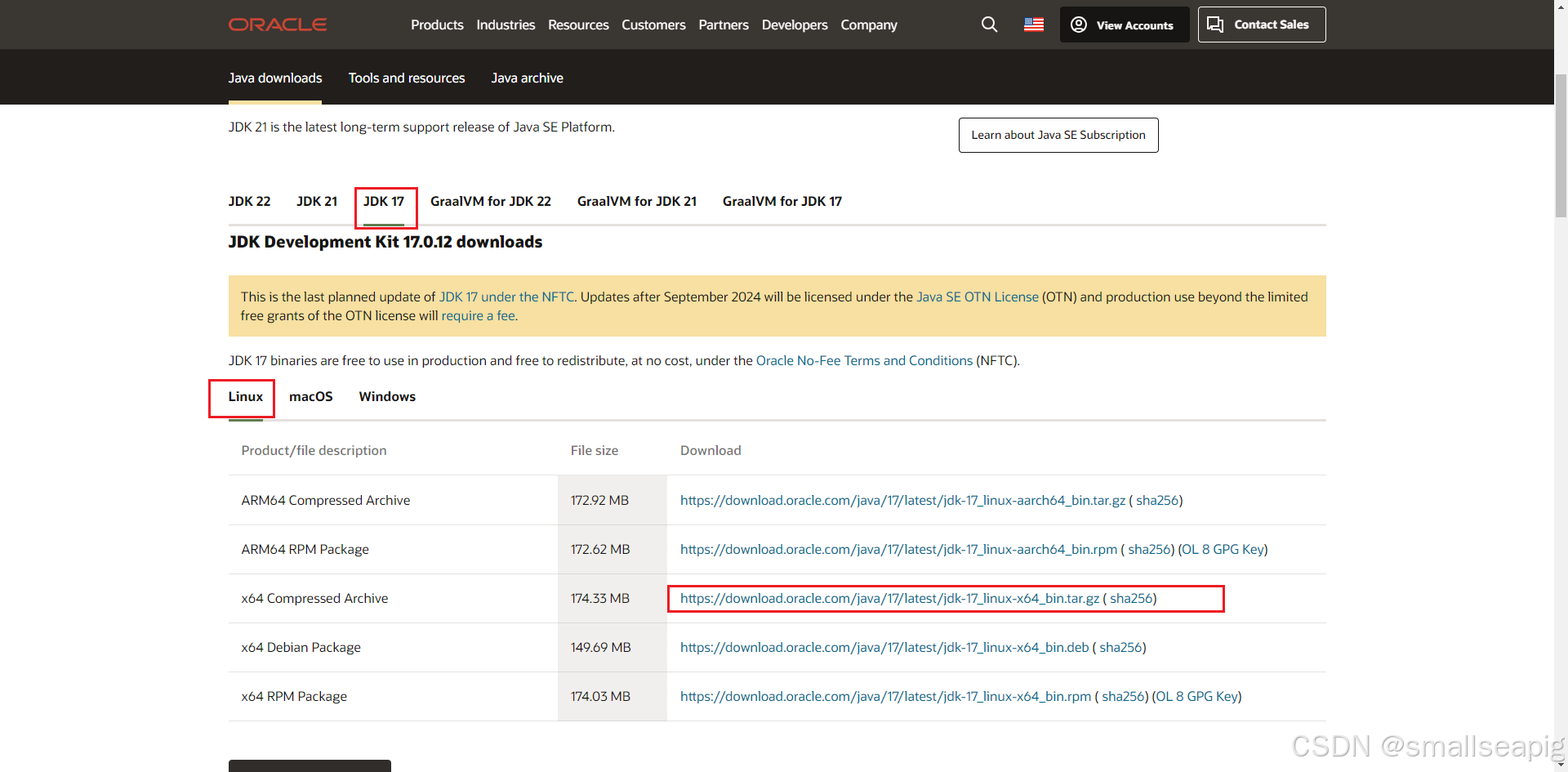Screen dimensions: 1568x772
Task: Download the linux-x64 tar.gz archive link
Action: coord(889,598)
